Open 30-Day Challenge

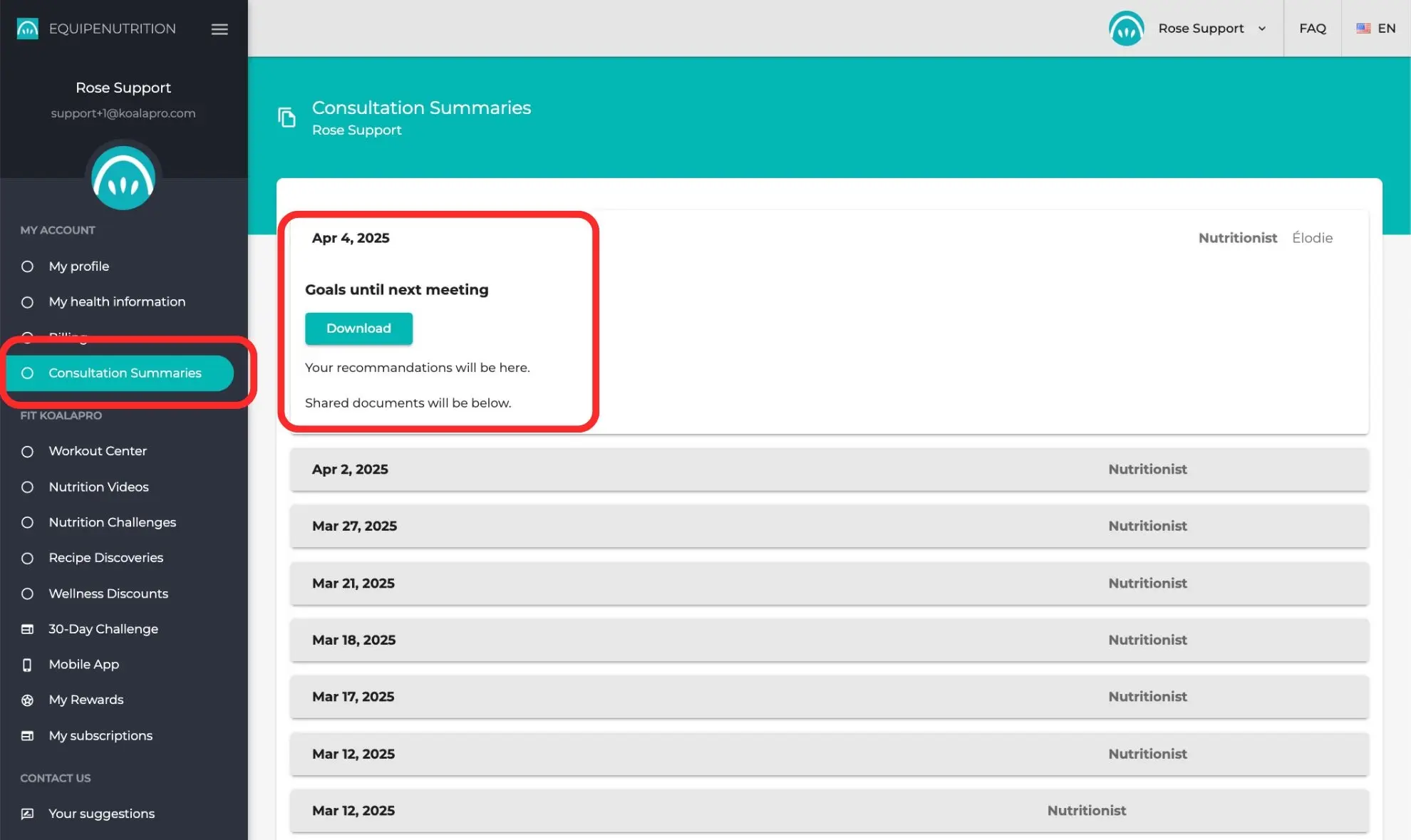103,628
